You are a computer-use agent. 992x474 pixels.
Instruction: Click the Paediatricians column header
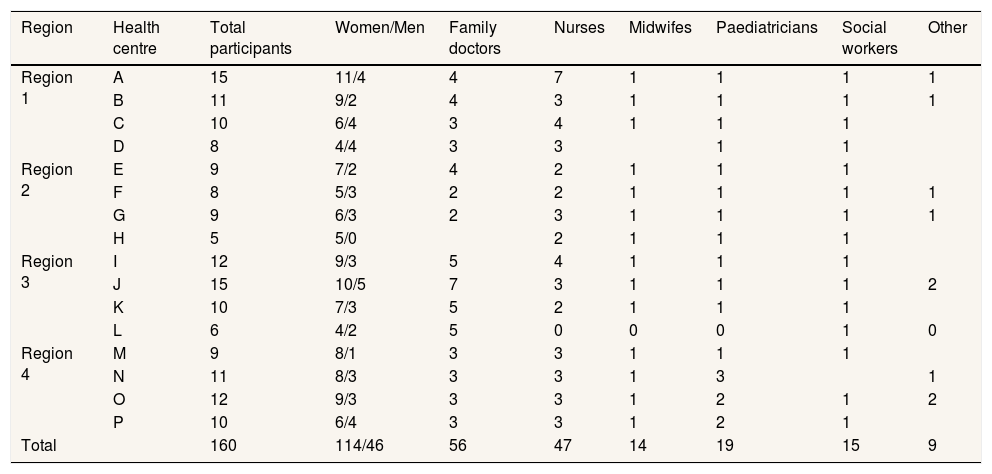point(767,28)
